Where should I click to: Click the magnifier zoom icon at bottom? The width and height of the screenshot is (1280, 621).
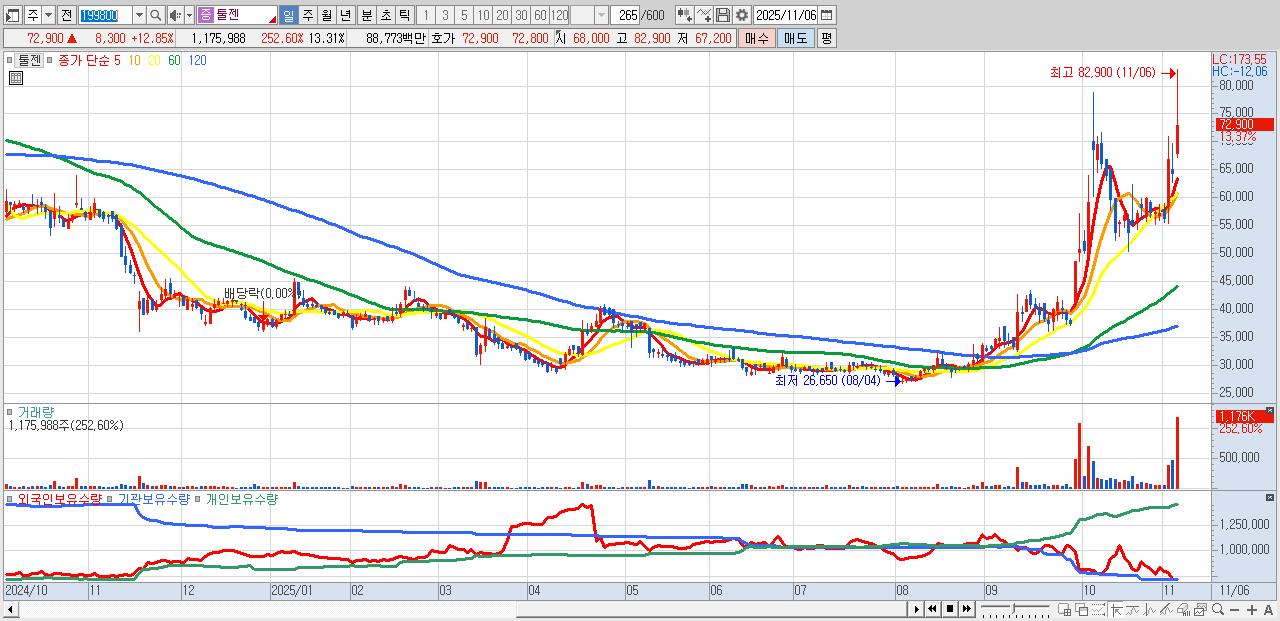pos(1218,609)
